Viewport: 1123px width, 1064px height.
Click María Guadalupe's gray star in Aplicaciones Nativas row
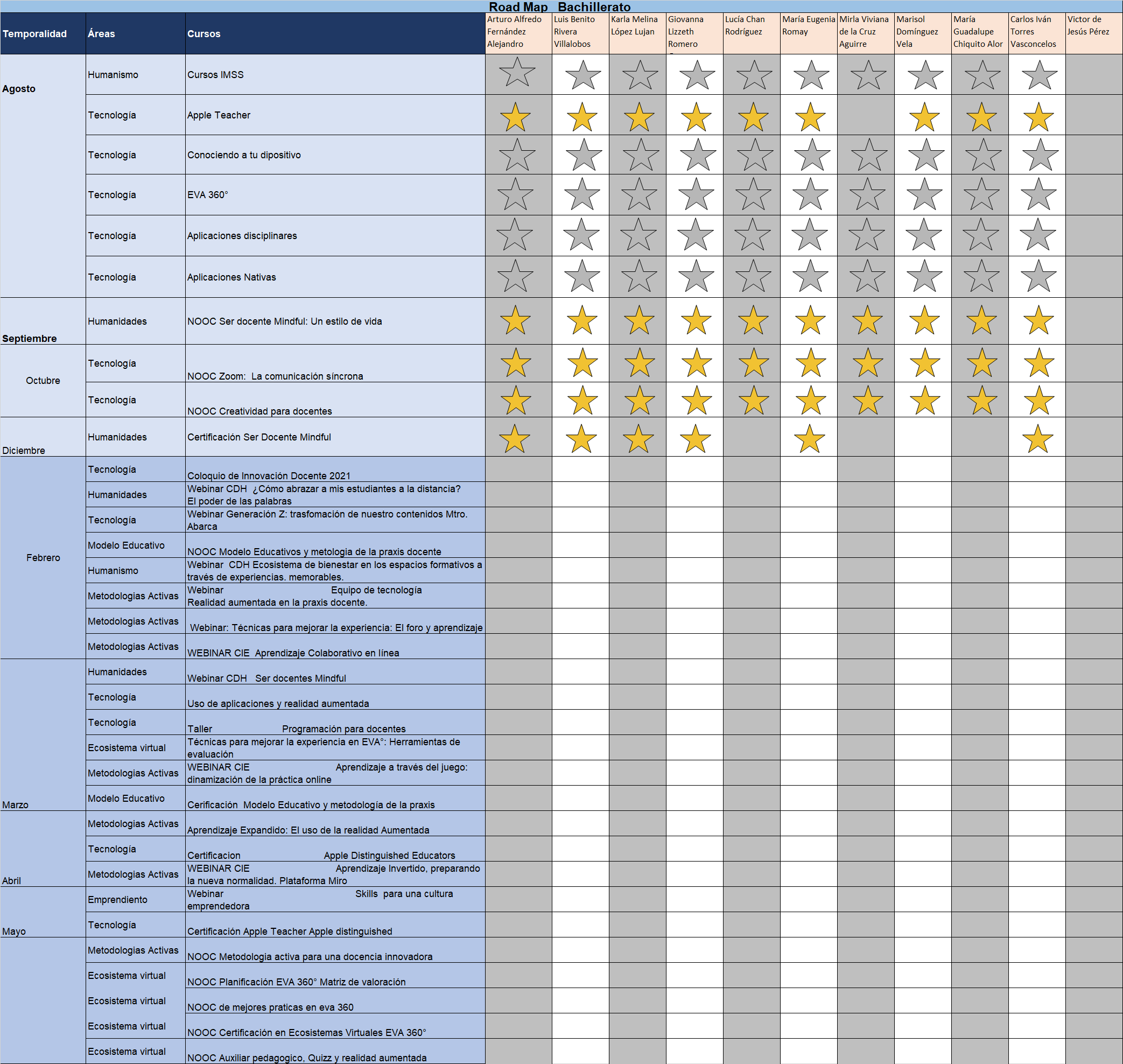pos(981,276)
